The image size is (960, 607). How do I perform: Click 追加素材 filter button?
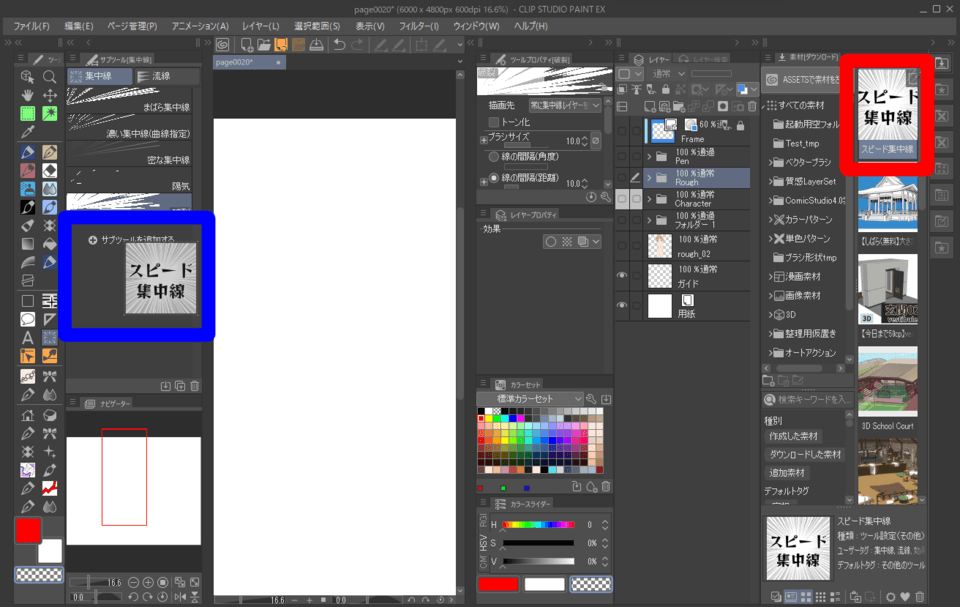click(787, 473)
